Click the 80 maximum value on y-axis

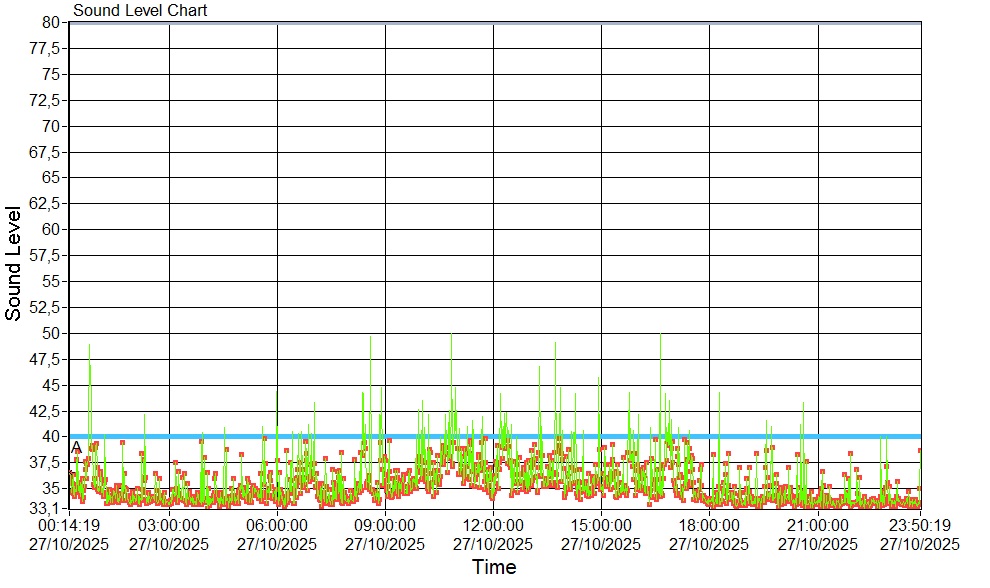coord(52,23)
